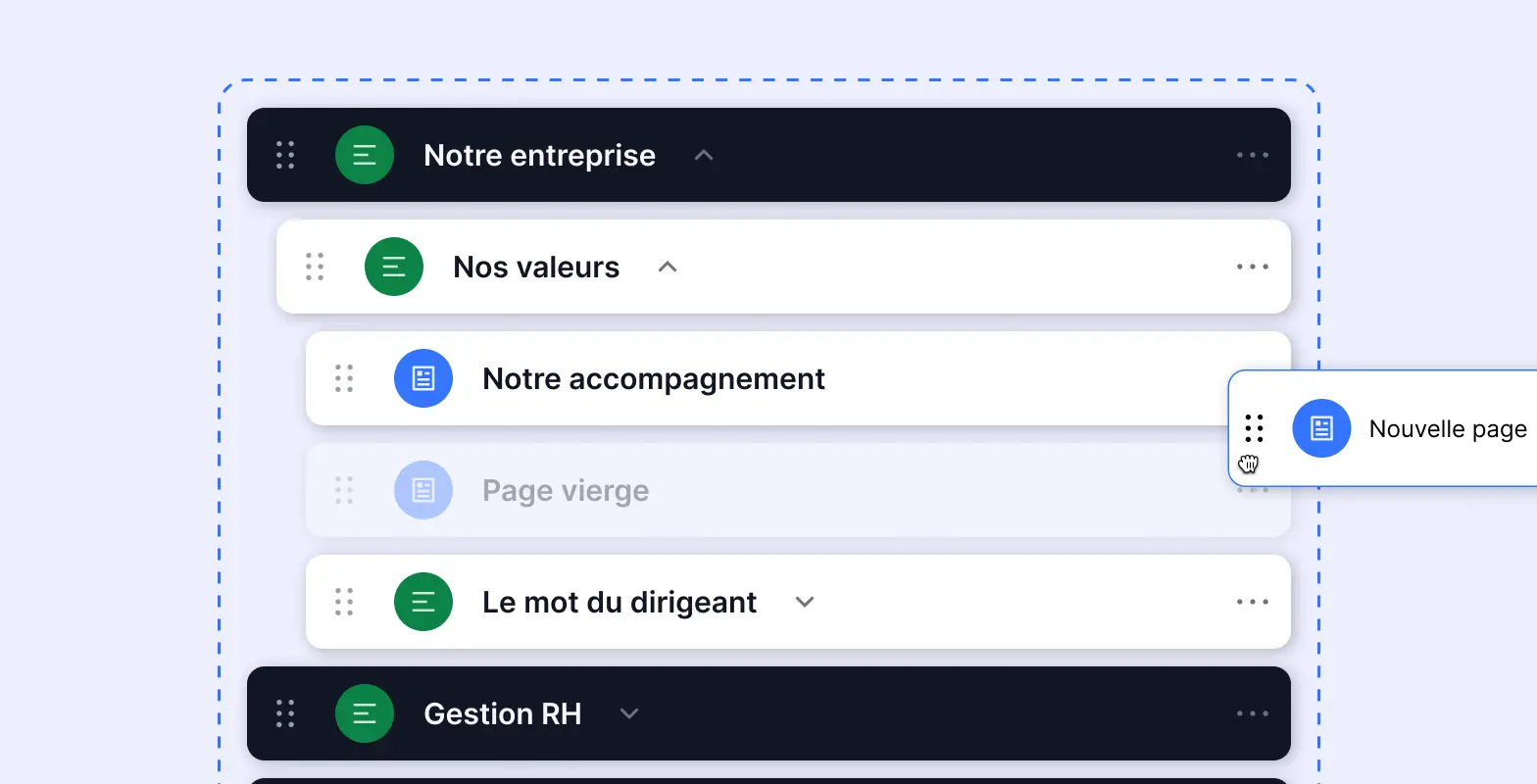Image resolution: width=1537 pixels, height=784 pixels.
Task: Click the Gestion RH title text
Action: pyautogui.click(x=502, y=713)
